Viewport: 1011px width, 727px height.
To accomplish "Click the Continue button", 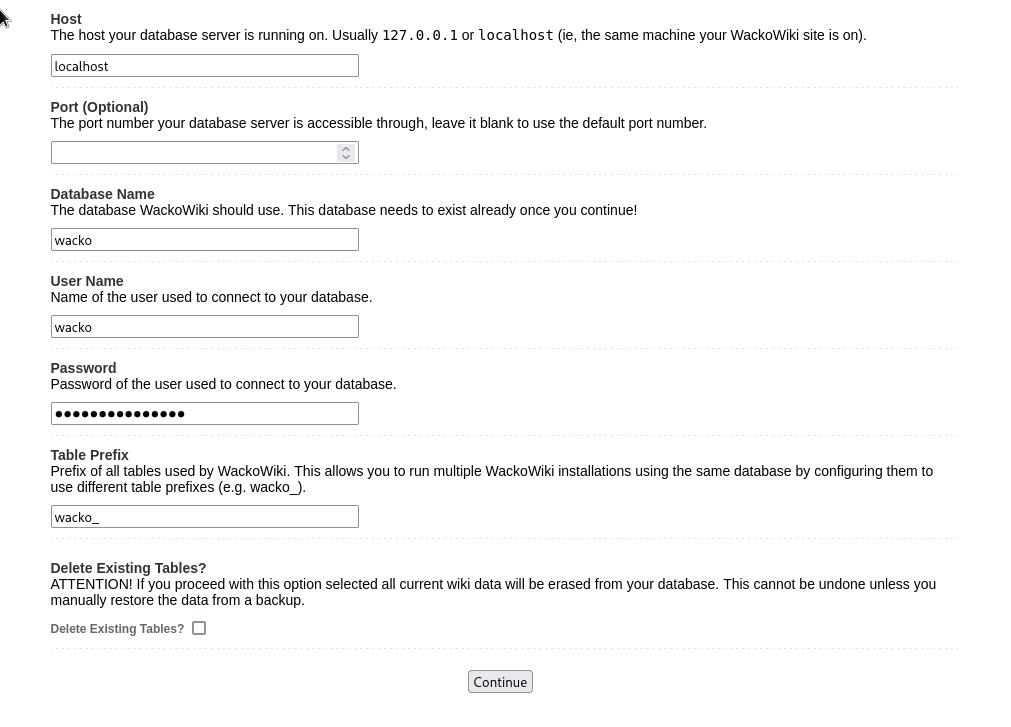I will click(x=500, y=682).
